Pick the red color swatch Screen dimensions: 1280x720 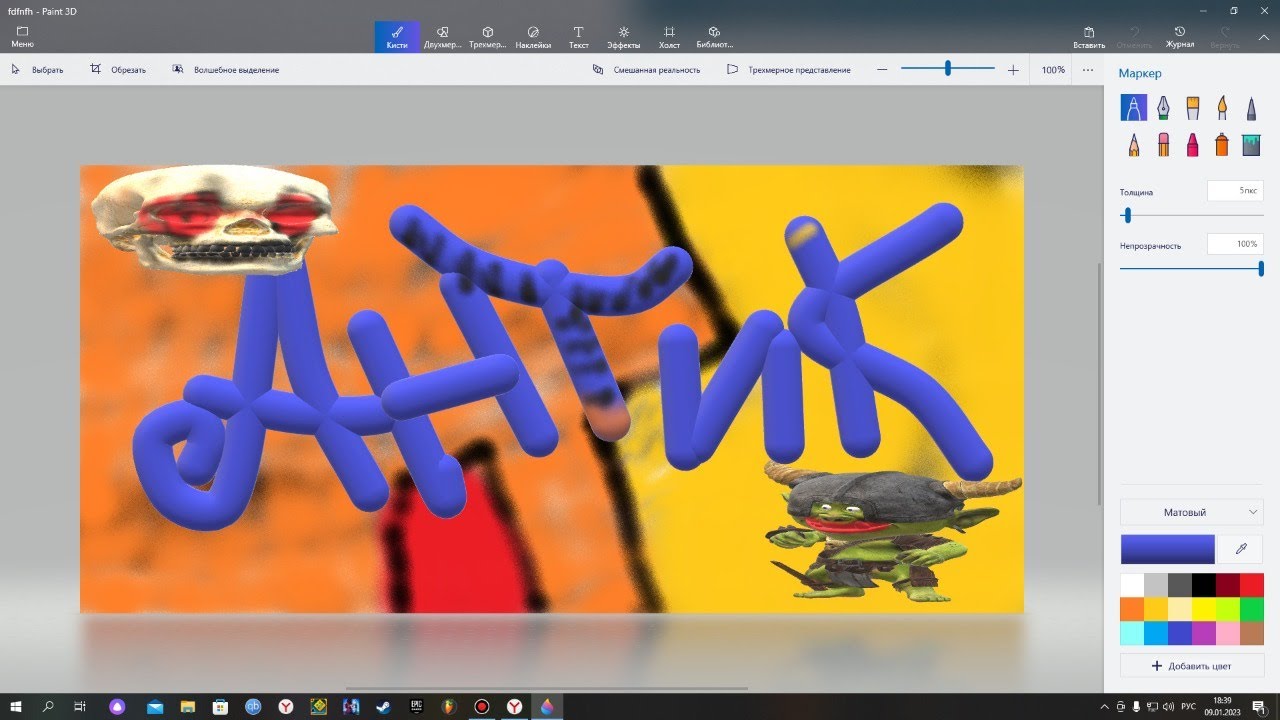pos(1252,584)
